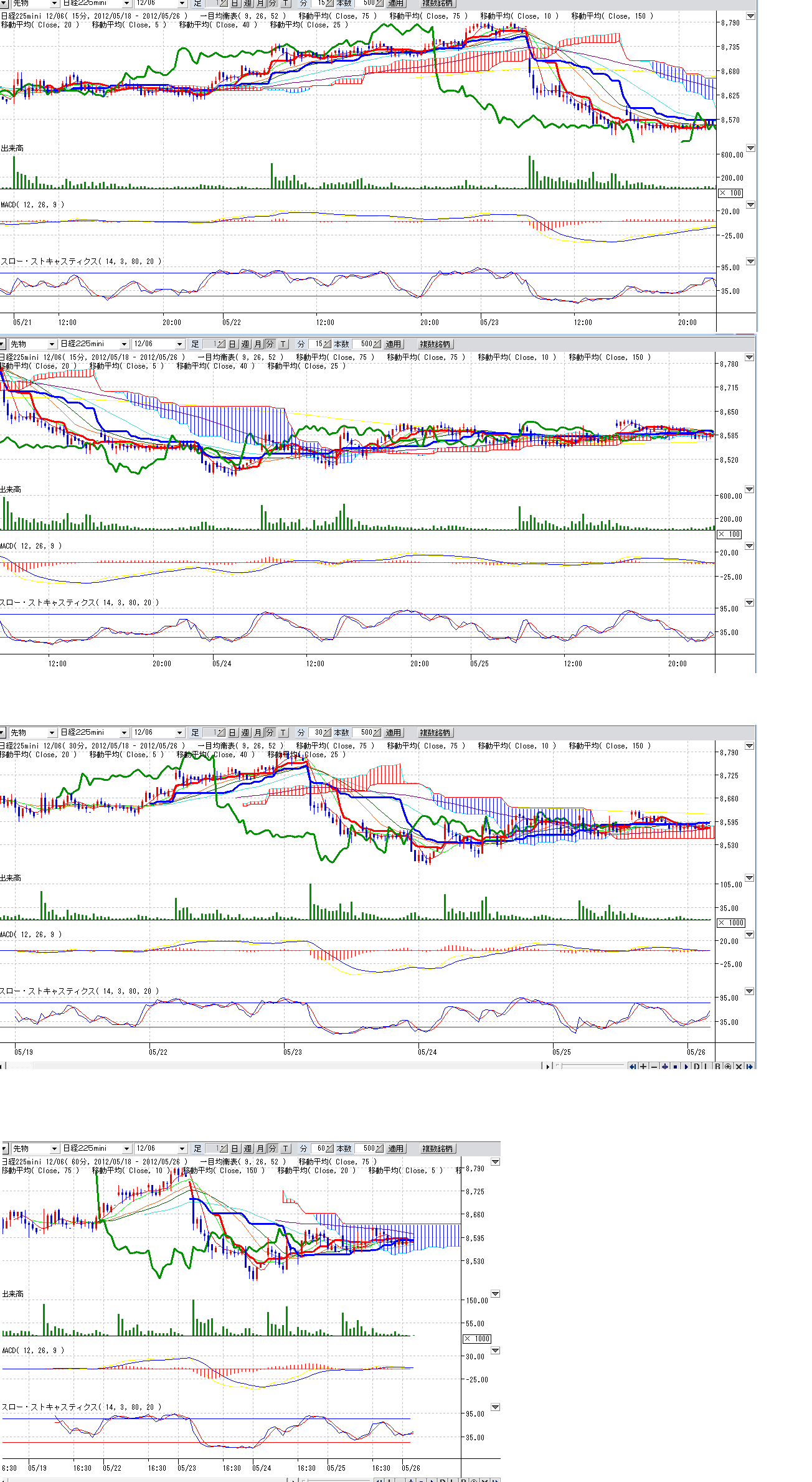Jump to chart start with left-arrow bar icon
This screenshot has height=1482, width=812.
point(633,1067)
